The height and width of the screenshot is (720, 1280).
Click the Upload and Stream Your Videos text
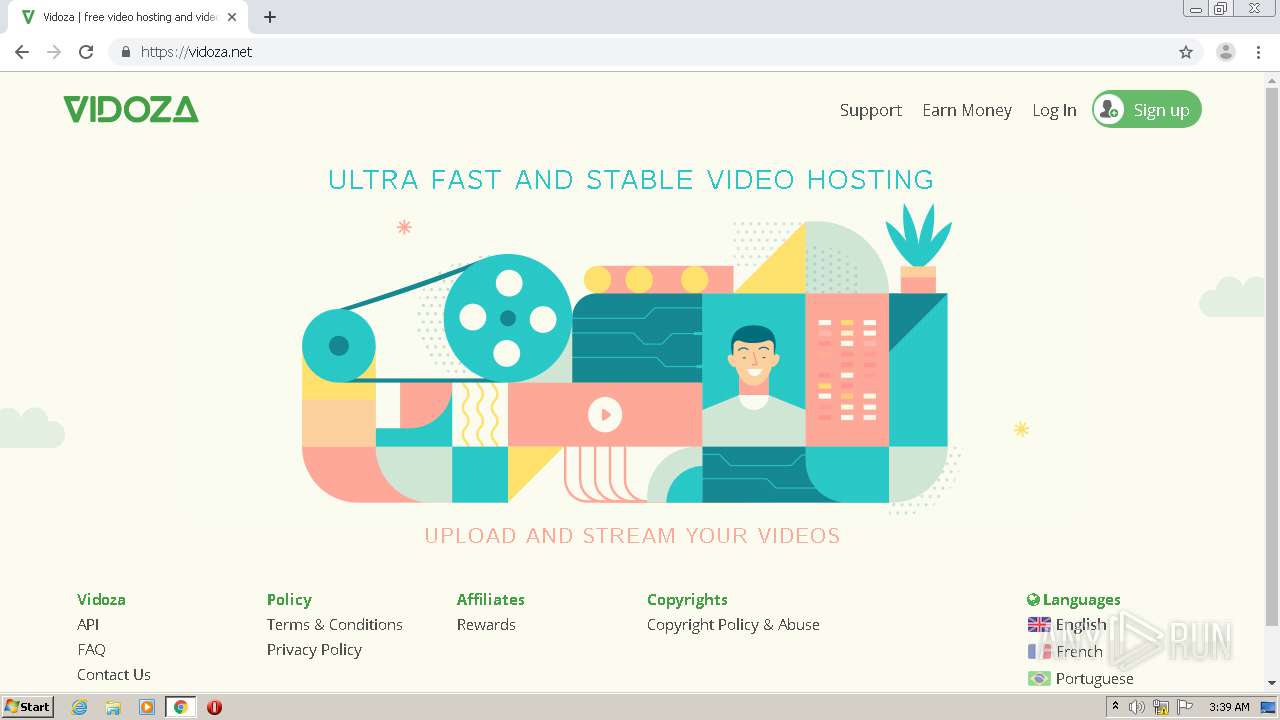(x=632, y=536)
